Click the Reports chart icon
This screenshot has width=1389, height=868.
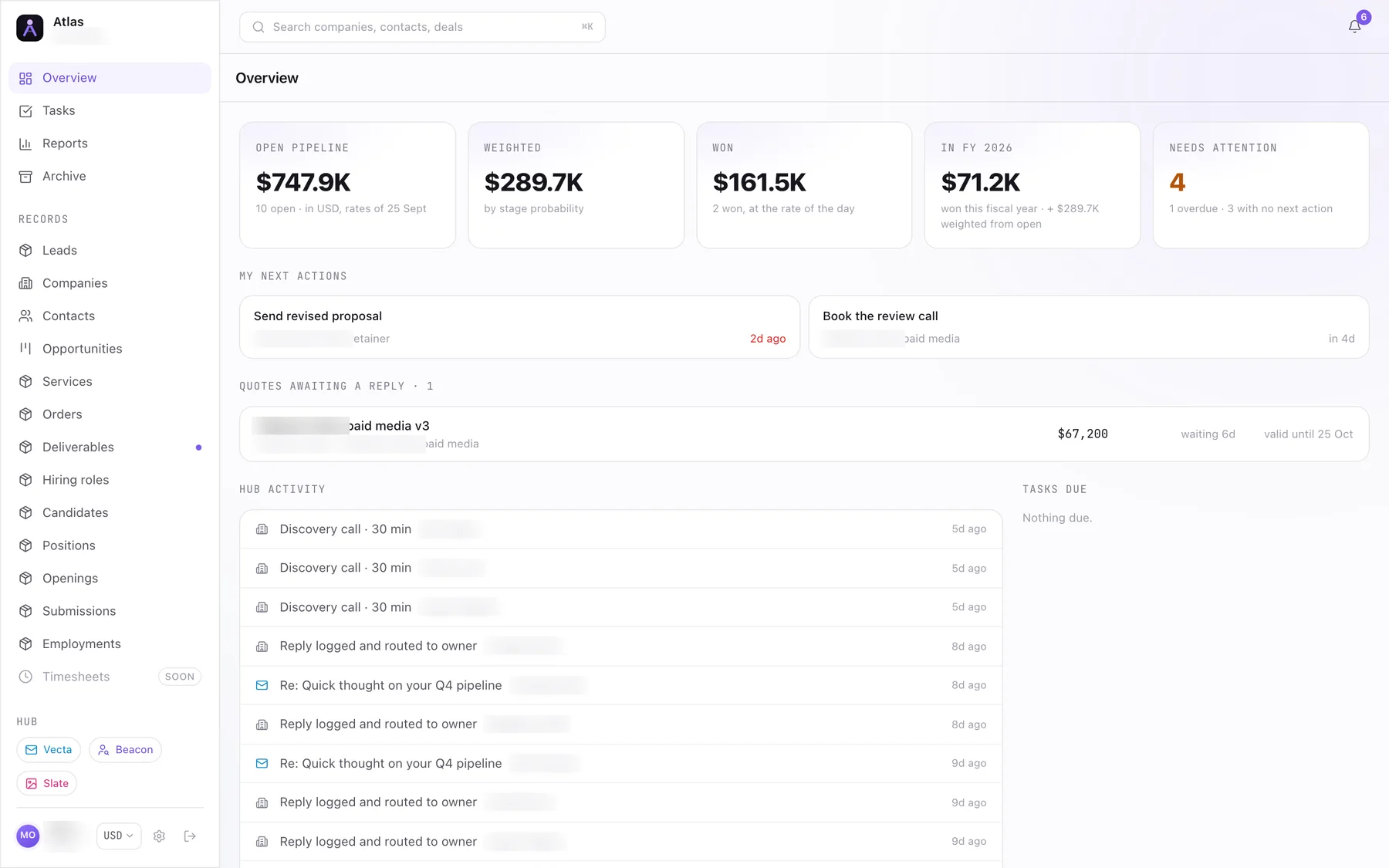pyautogui.click(x=25, y=144)
